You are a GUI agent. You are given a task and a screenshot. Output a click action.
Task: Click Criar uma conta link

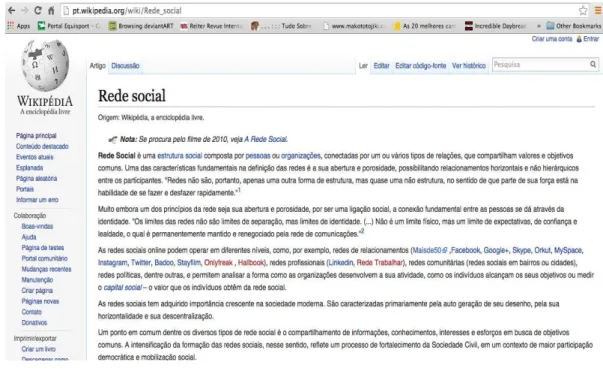[x=552, y=39]
